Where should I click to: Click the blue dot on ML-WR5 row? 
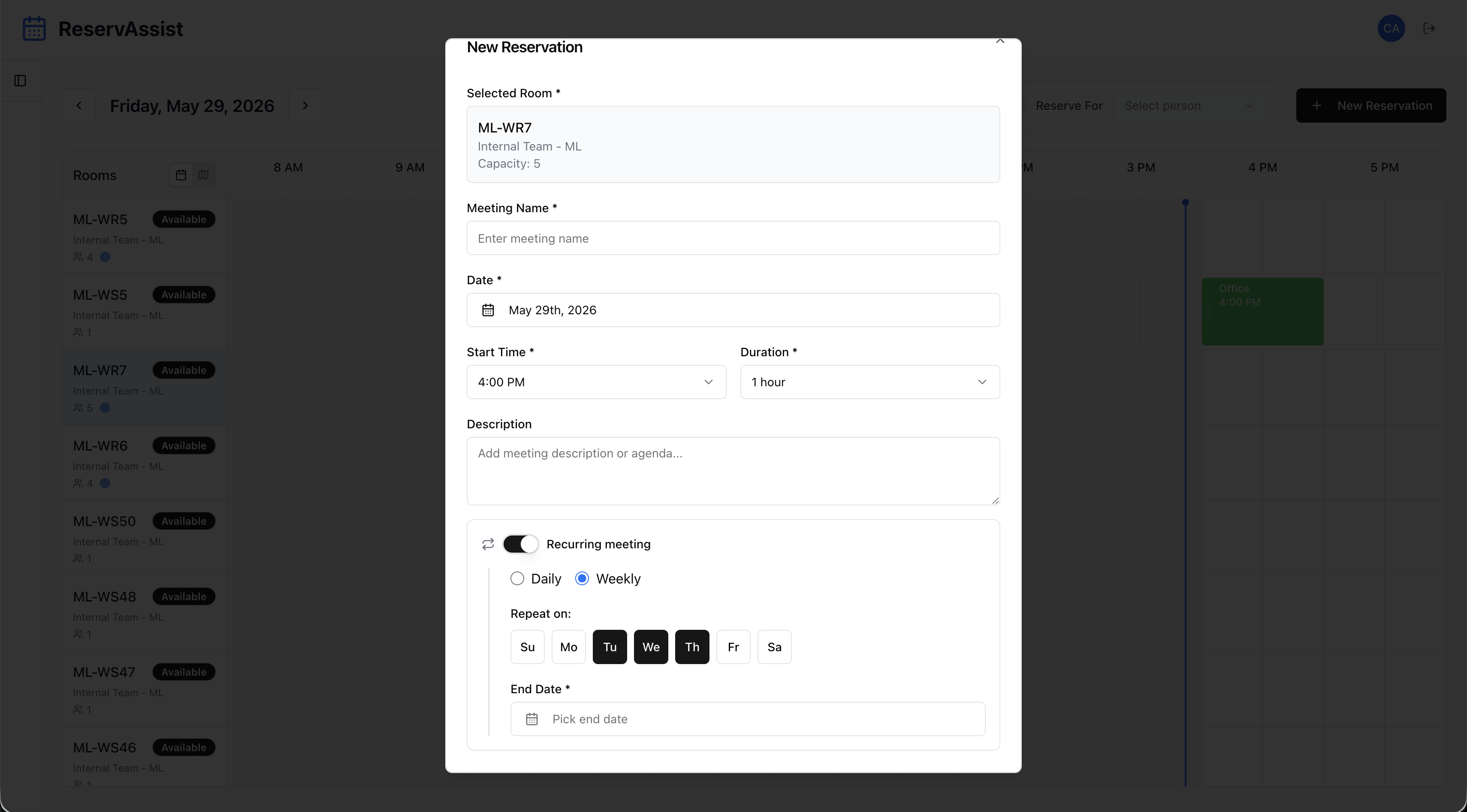coord(105,257)
